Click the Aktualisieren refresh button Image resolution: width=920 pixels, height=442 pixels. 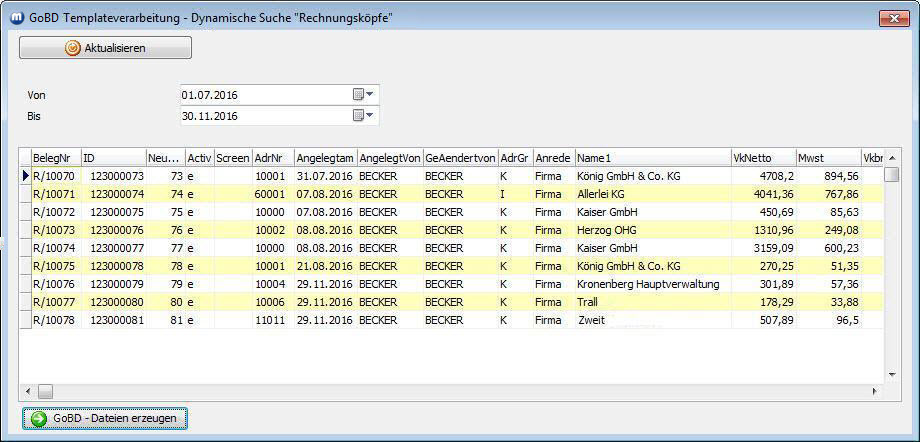tap(105, 48)
